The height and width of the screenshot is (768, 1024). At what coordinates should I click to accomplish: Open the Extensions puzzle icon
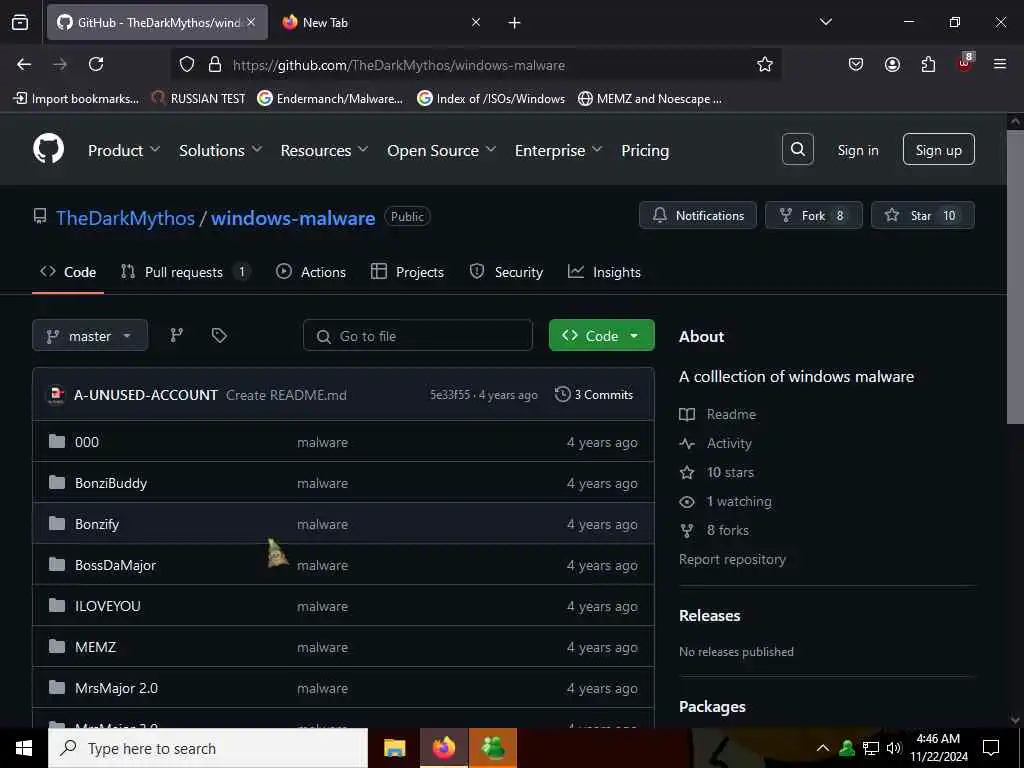(928, 64)
